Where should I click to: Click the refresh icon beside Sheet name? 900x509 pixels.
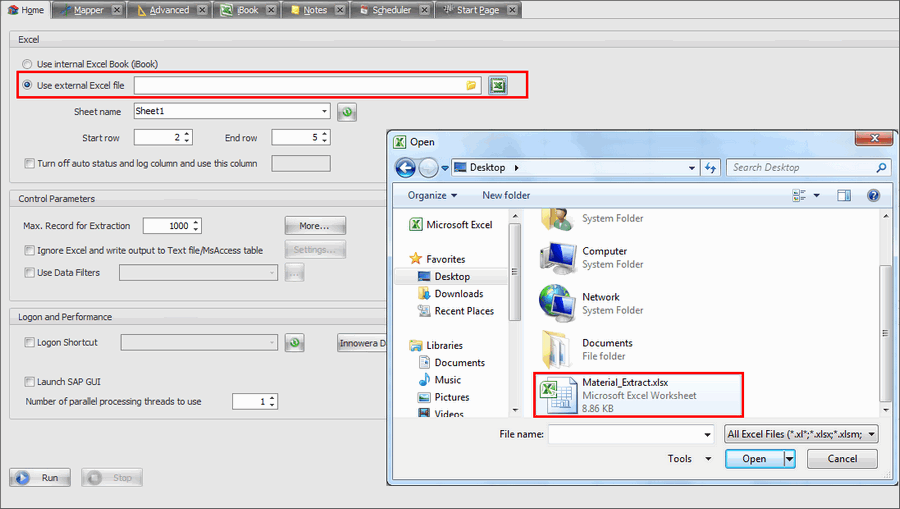point(347,112)
